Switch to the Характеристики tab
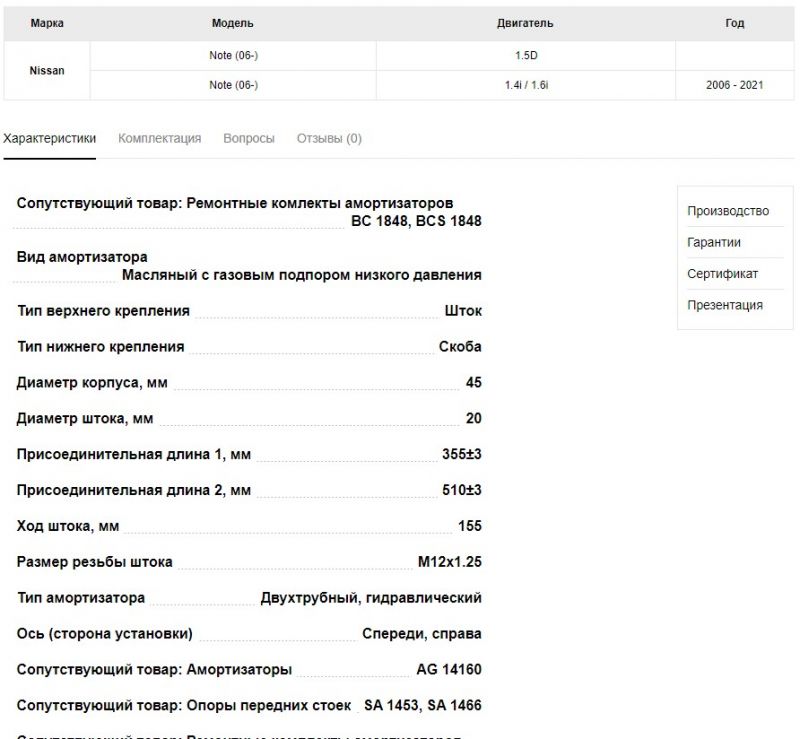 click(50, 138)
